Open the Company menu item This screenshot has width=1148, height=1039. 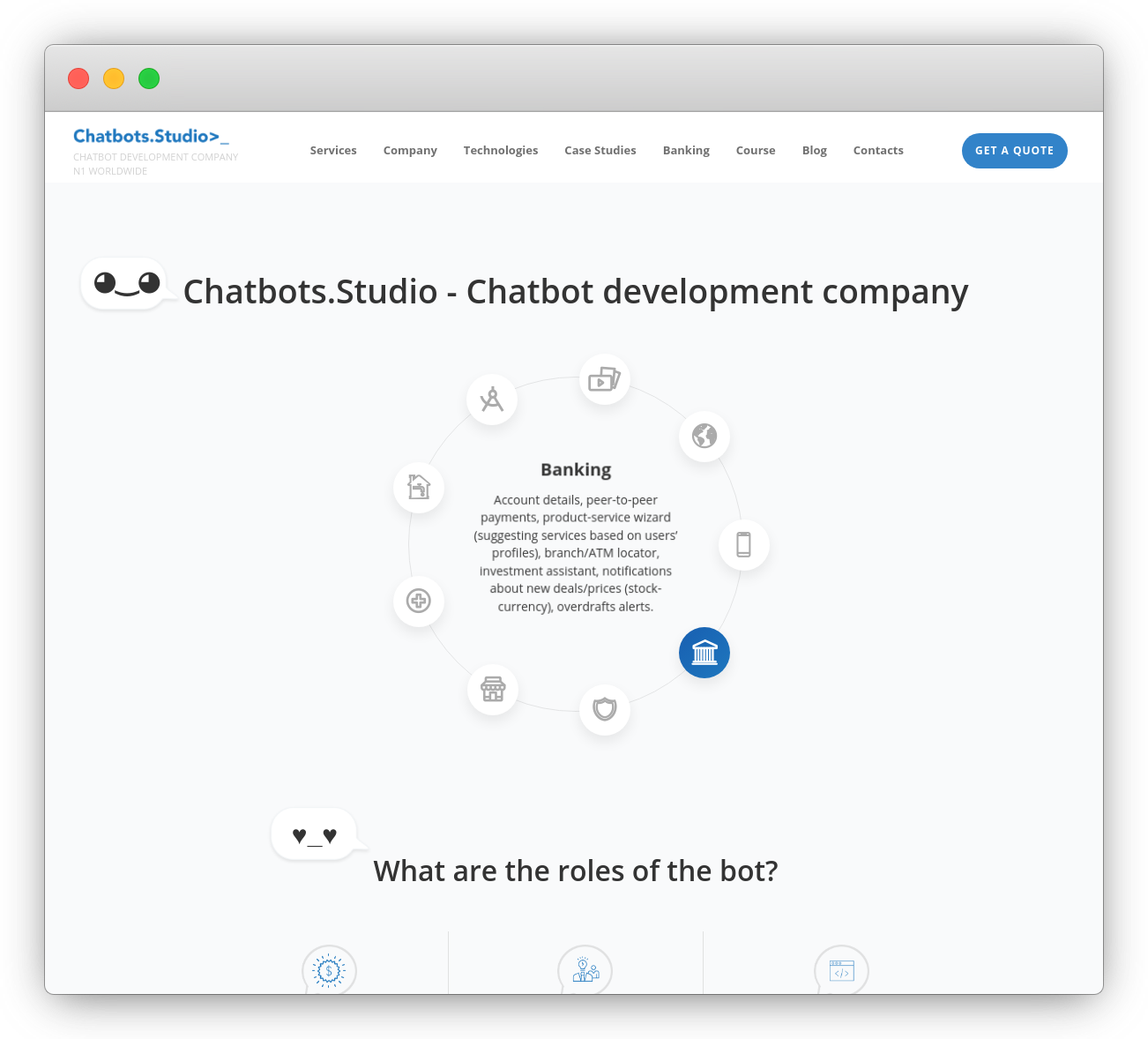410,151
